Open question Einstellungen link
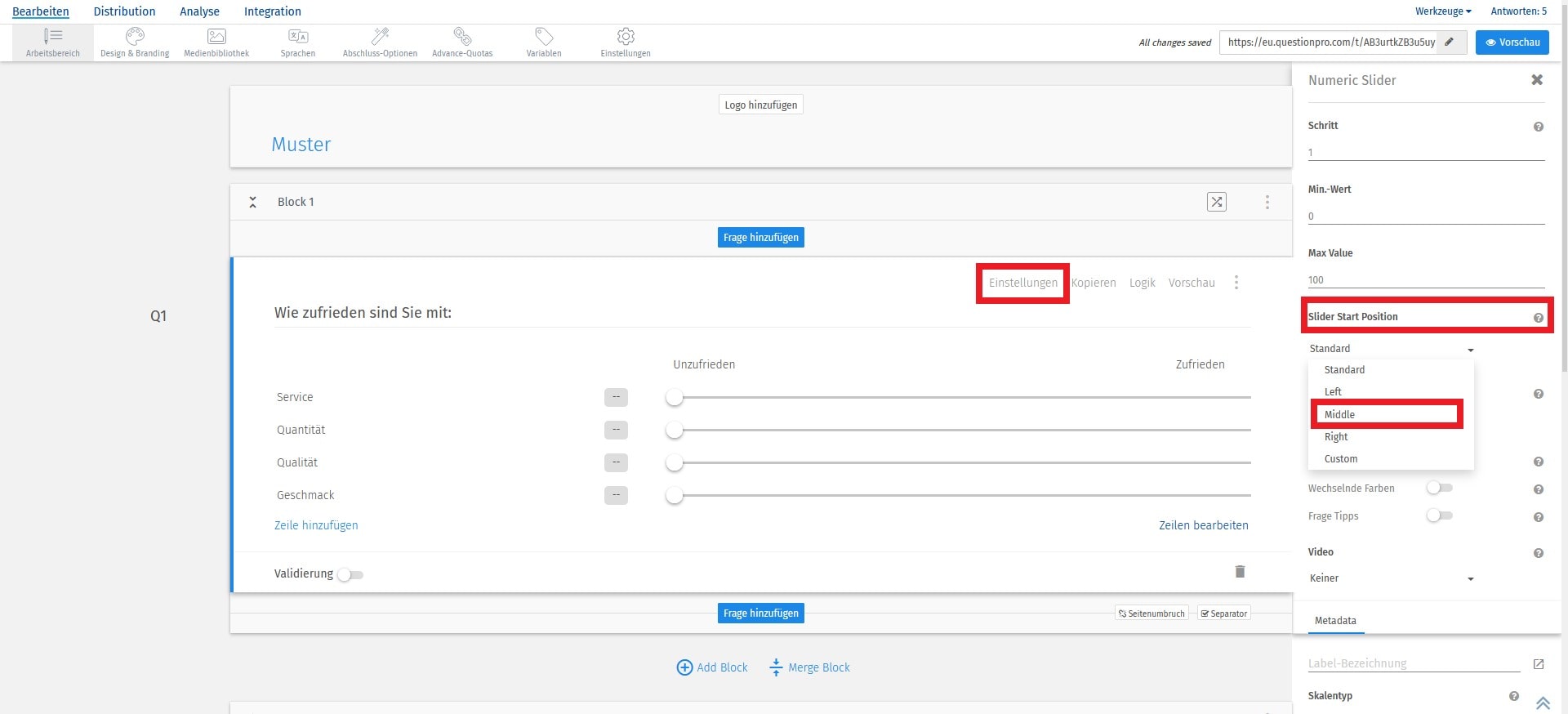The width and height of the screenshot is (1568, 714). pos(1022,283)
